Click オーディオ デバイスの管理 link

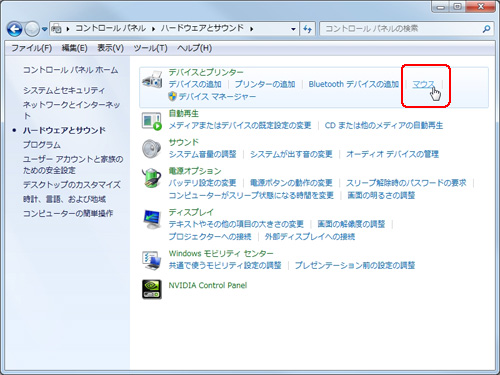[x=392, y=154]
